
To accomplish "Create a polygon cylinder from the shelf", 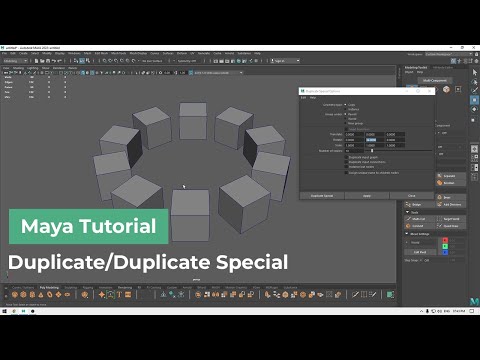I will pos(32,294).
